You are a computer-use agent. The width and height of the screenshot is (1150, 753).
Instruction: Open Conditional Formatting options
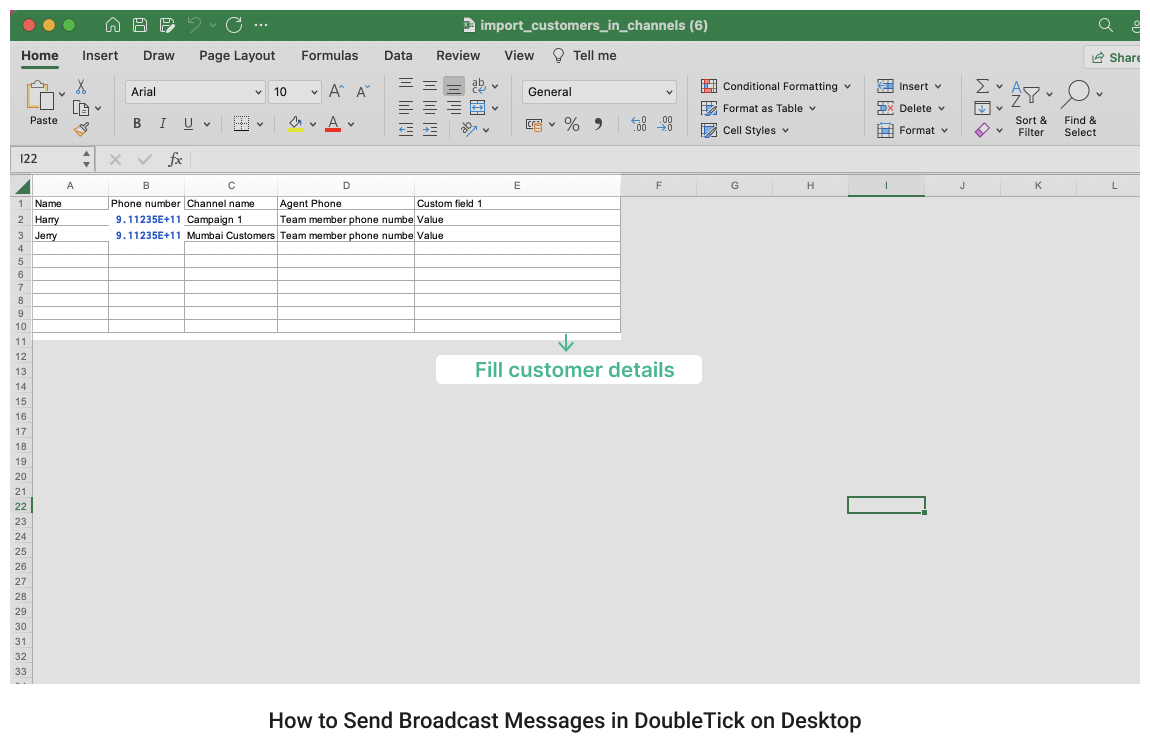[779, 86]
